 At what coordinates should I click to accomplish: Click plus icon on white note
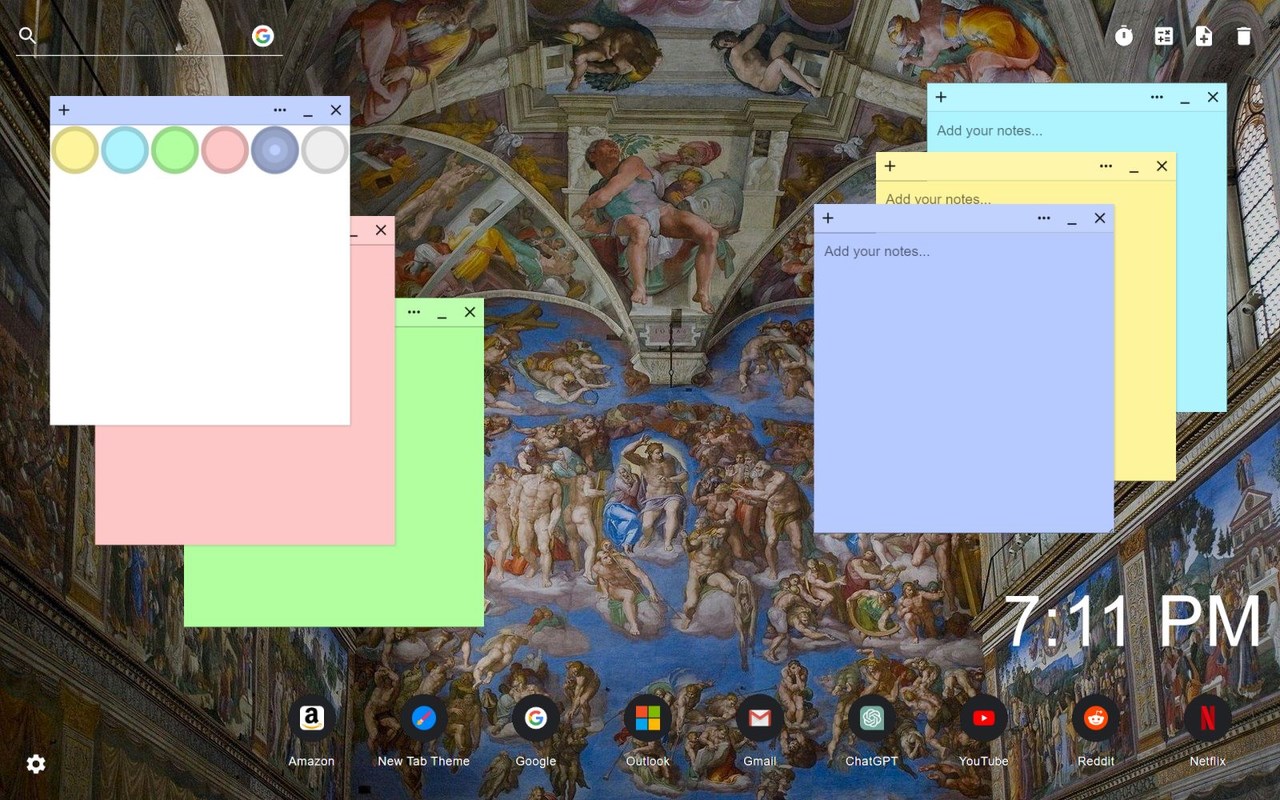[64, 110]
